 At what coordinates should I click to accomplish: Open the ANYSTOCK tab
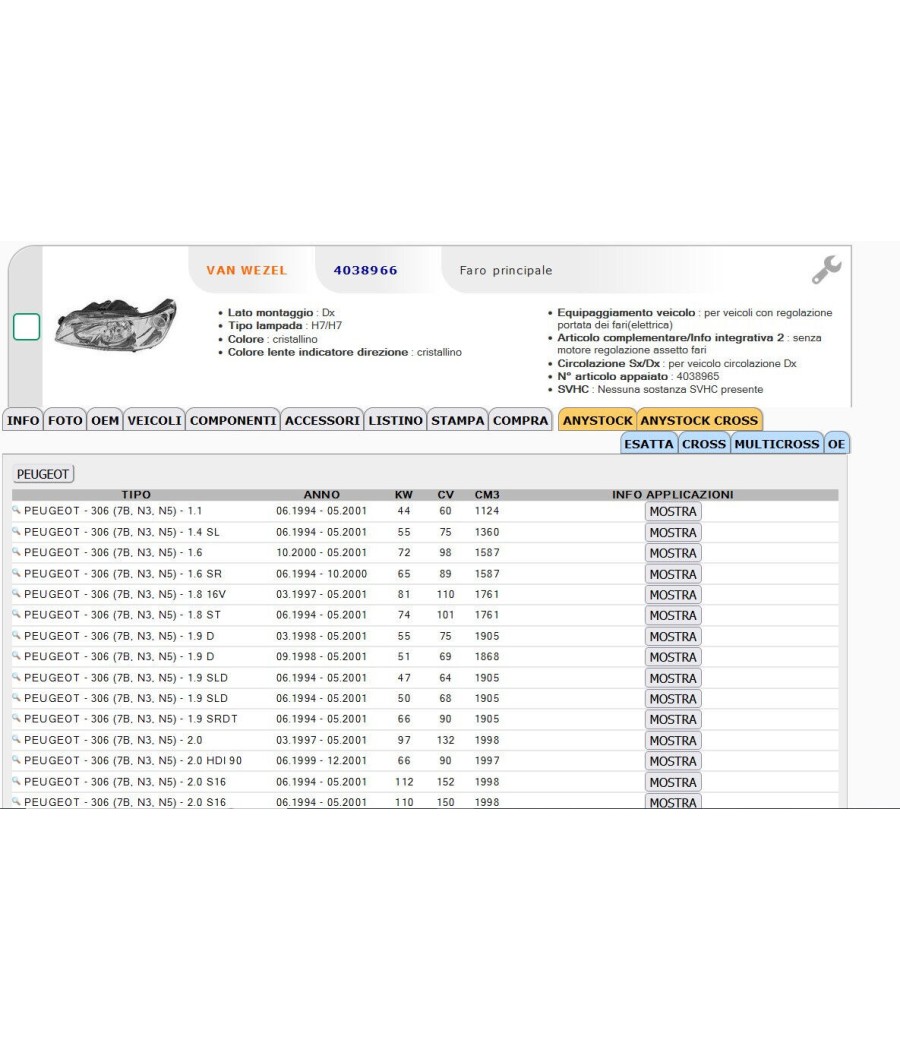pos(597,421)
